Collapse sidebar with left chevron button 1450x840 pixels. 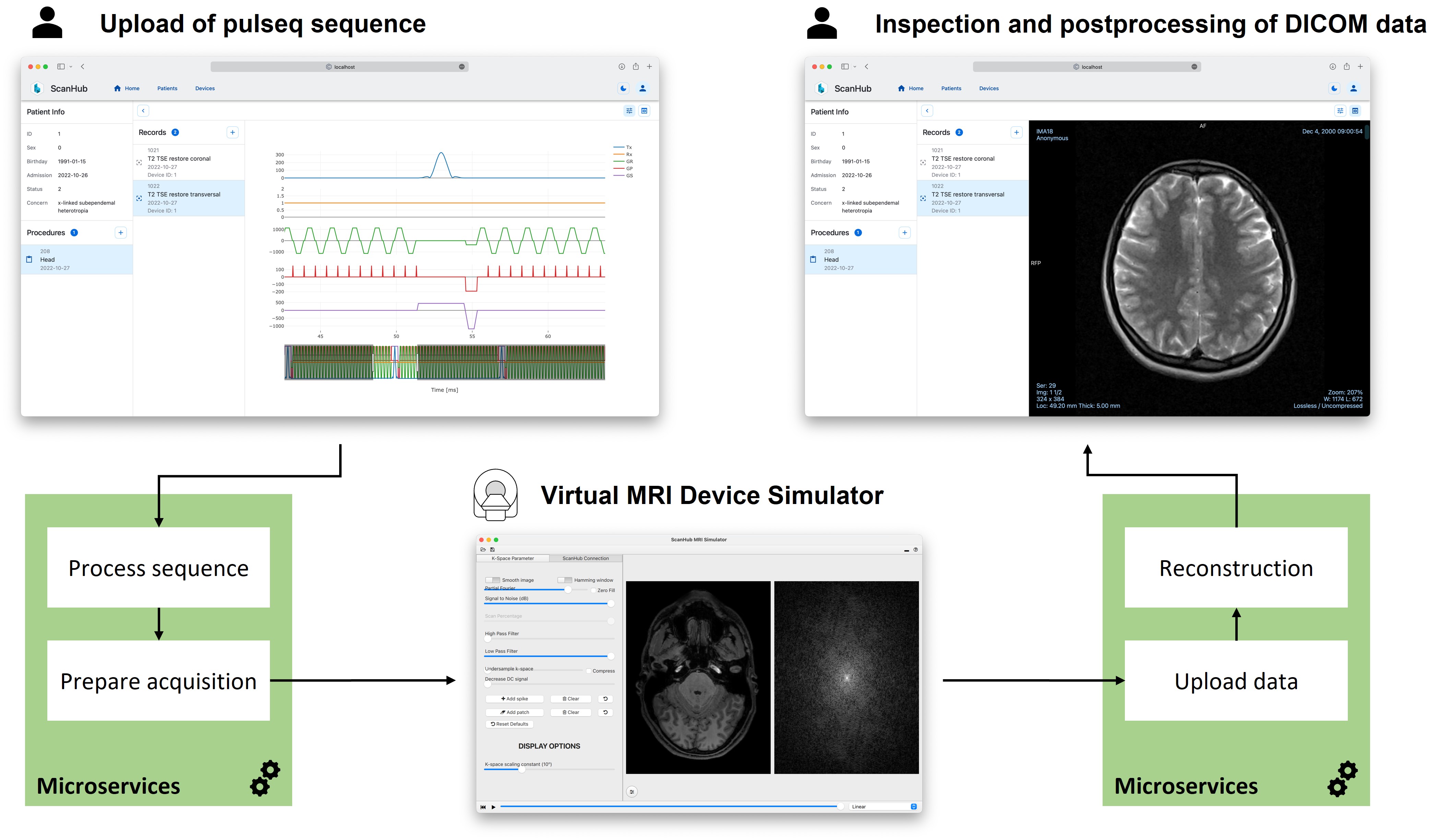coord(143,110)
